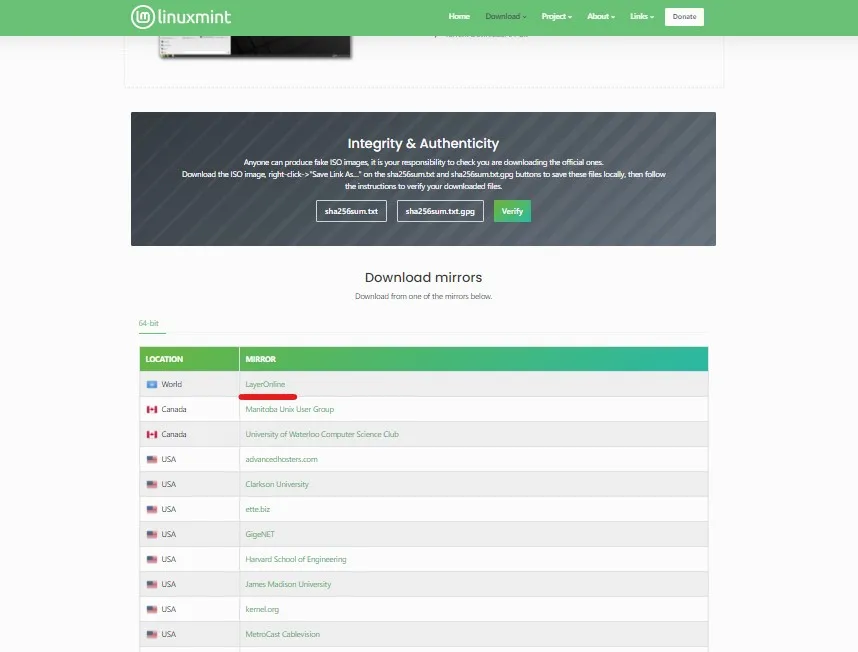Expand the Download dropdown menu
The height and width of the screenshot is (652, 858).
[506, 17]
